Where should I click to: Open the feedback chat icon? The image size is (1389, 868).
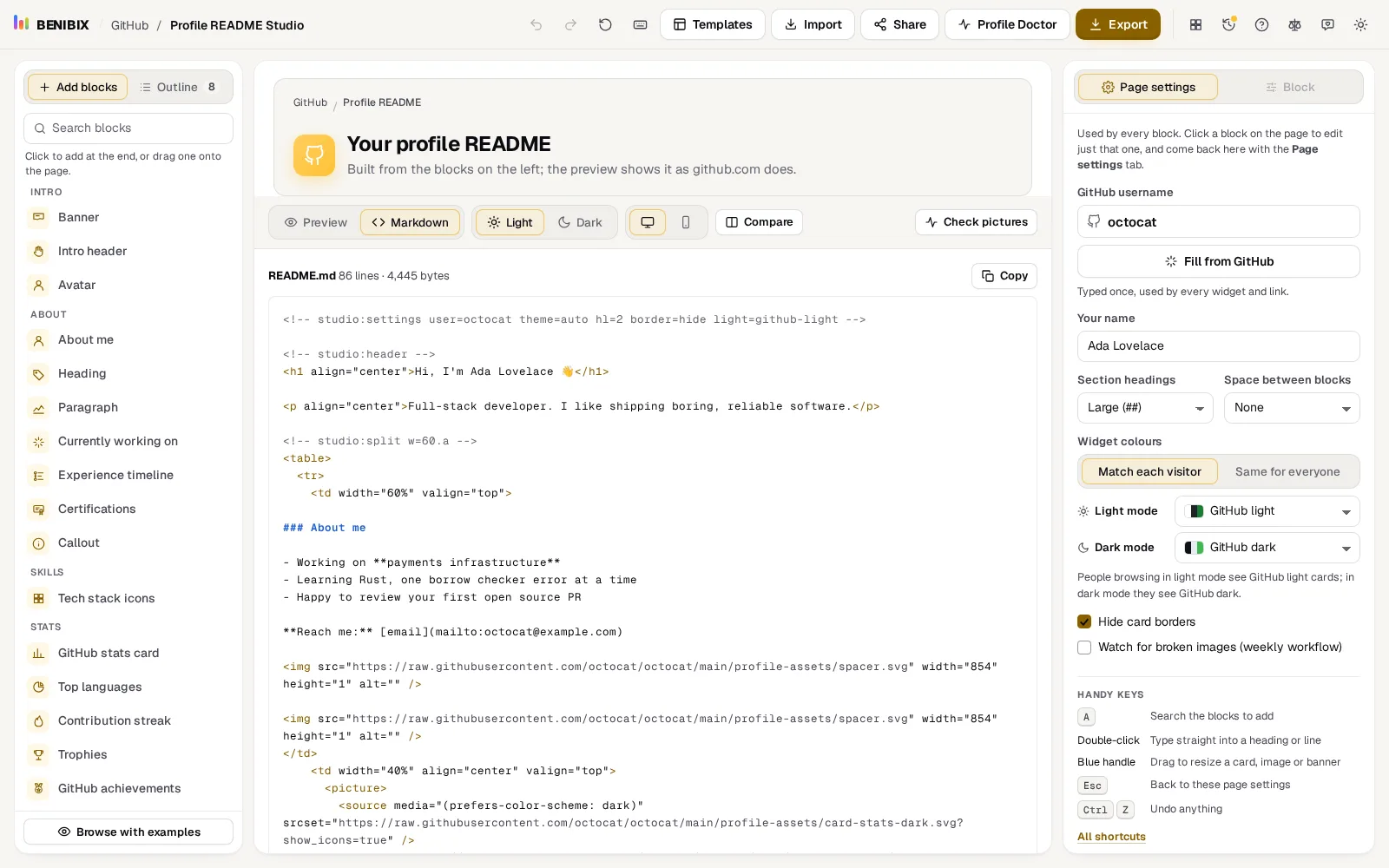click(x=1327, y=25)
